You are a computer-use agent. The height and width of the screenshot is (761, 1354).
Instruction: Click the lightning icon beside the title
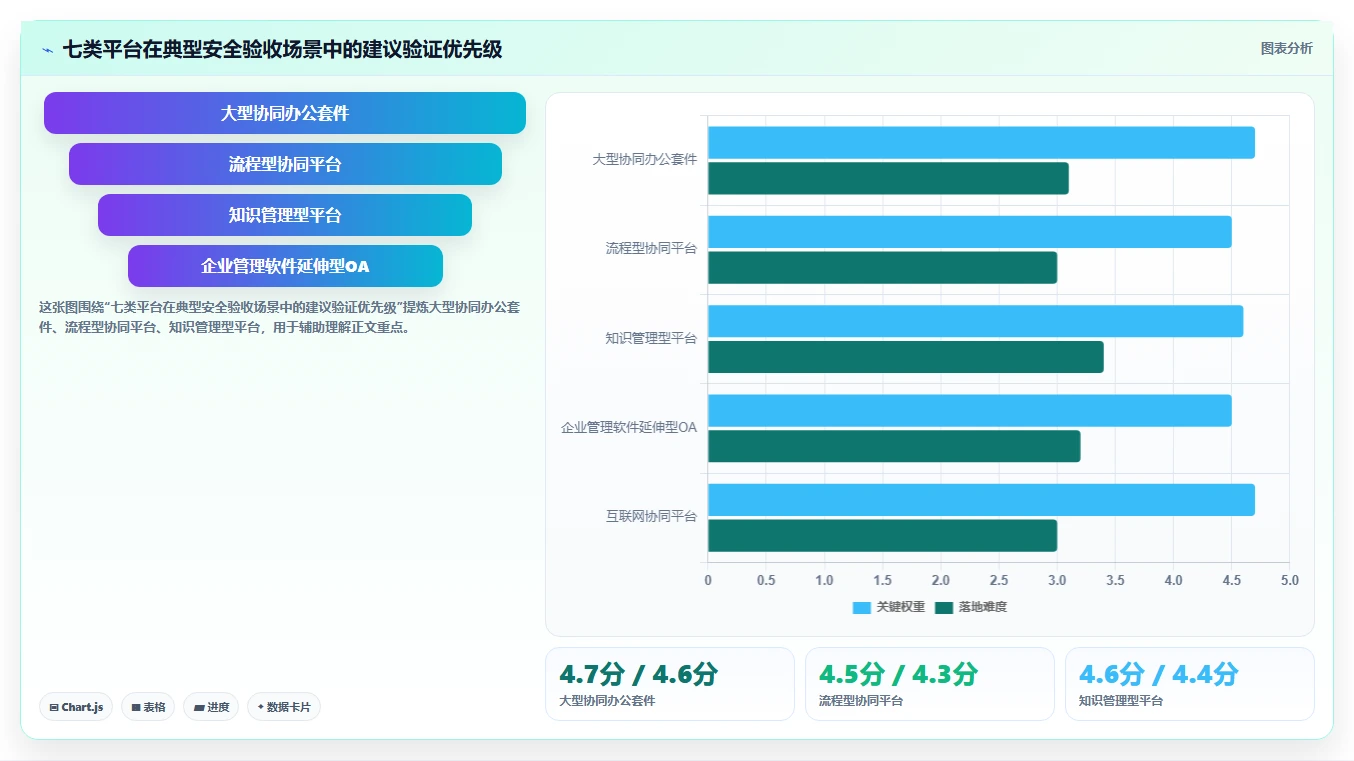pyautogui.click(x=48, y=49)
